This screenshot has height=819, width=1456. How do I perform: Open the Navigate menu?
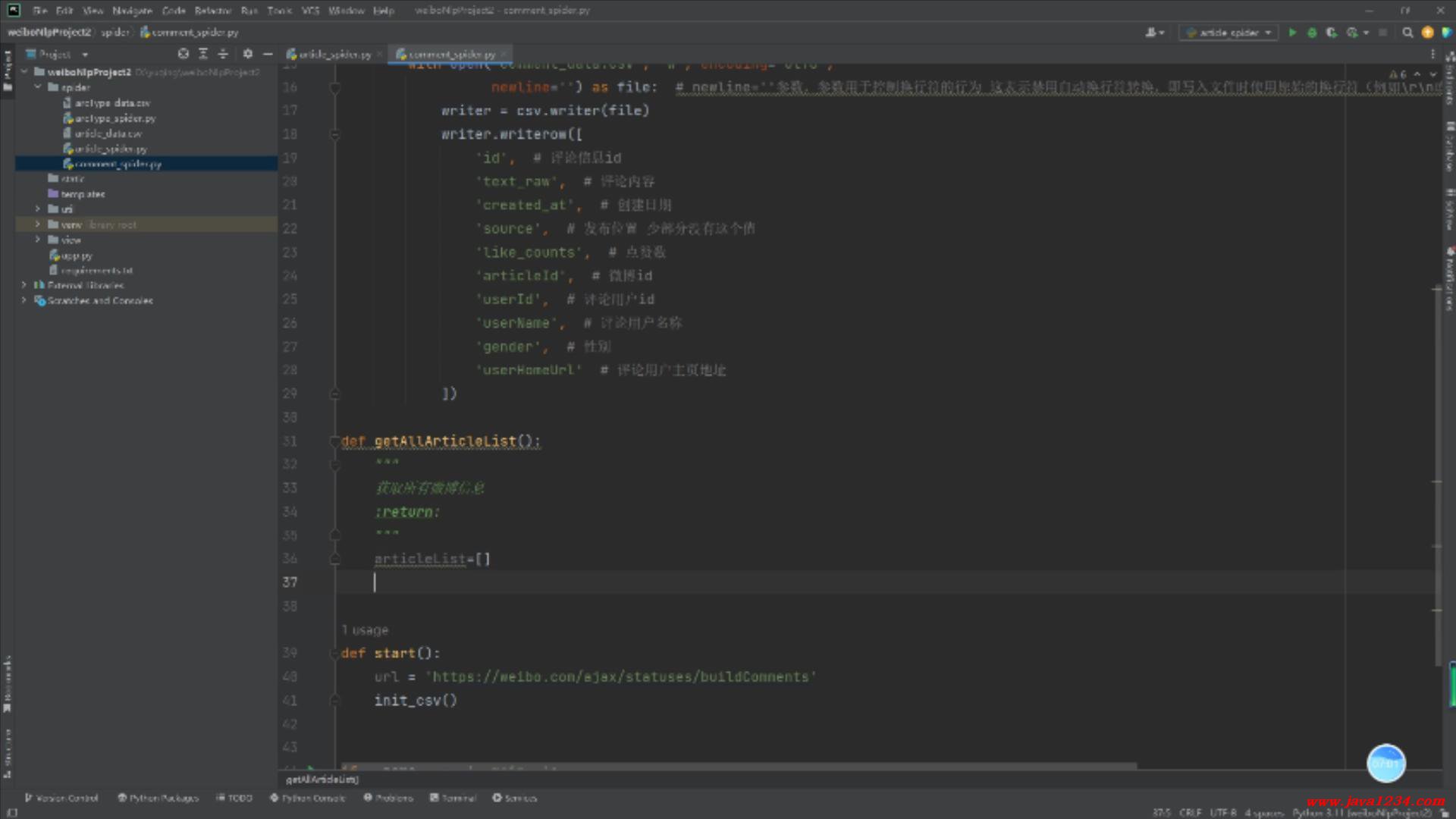(132, 11)
